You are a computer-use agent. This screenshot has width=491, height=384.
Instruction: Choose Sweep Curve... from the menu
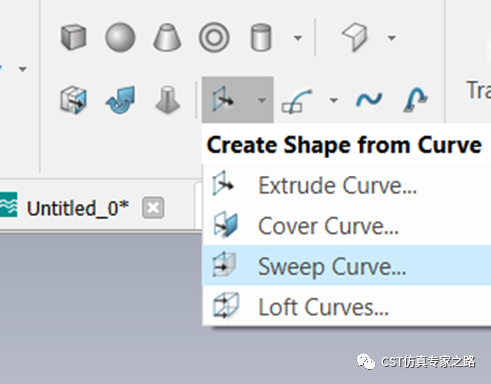pos(346,266)
